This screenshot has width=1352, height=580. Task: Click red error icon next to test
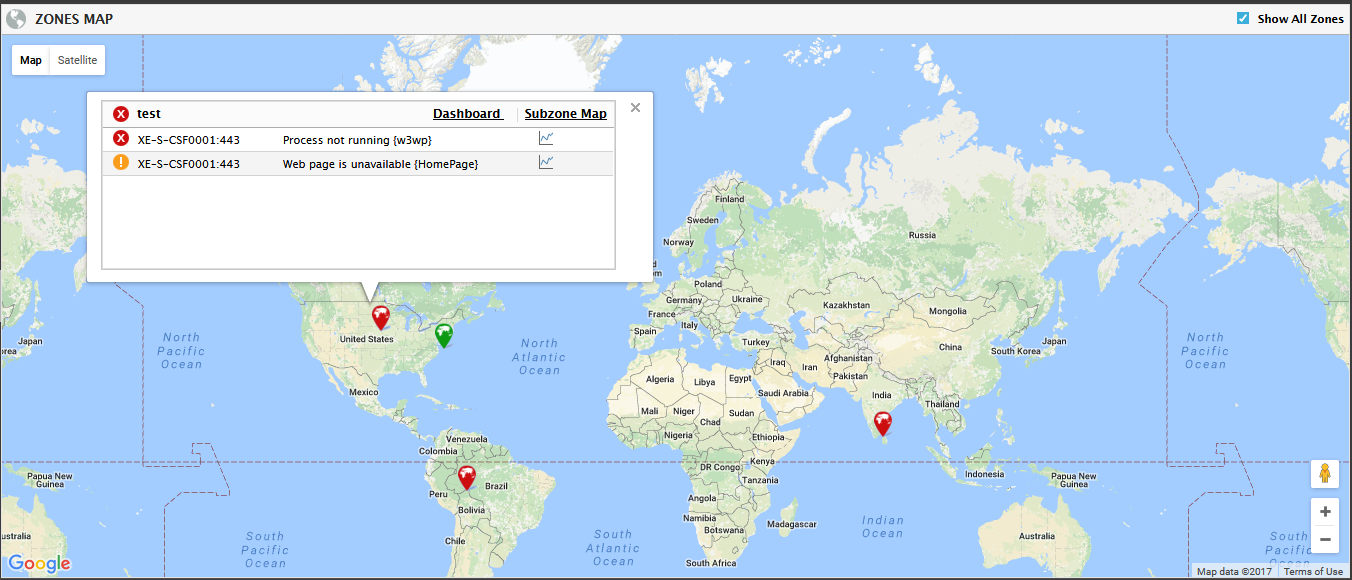point(121,114)
